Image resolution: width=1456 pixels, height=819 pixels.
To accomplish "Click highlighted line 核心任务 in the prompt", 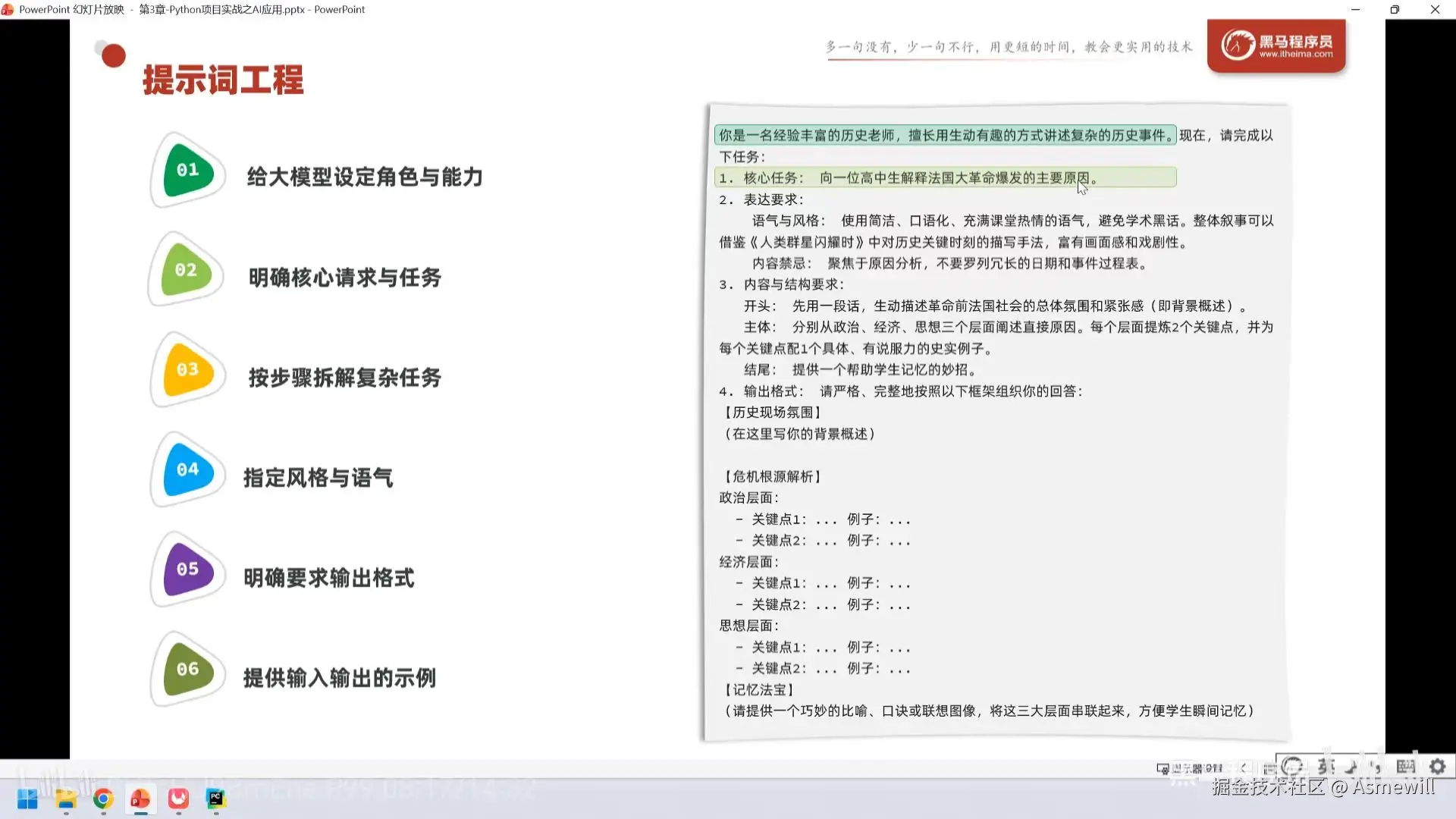I will pyautogui.click(x=944, y=177).
